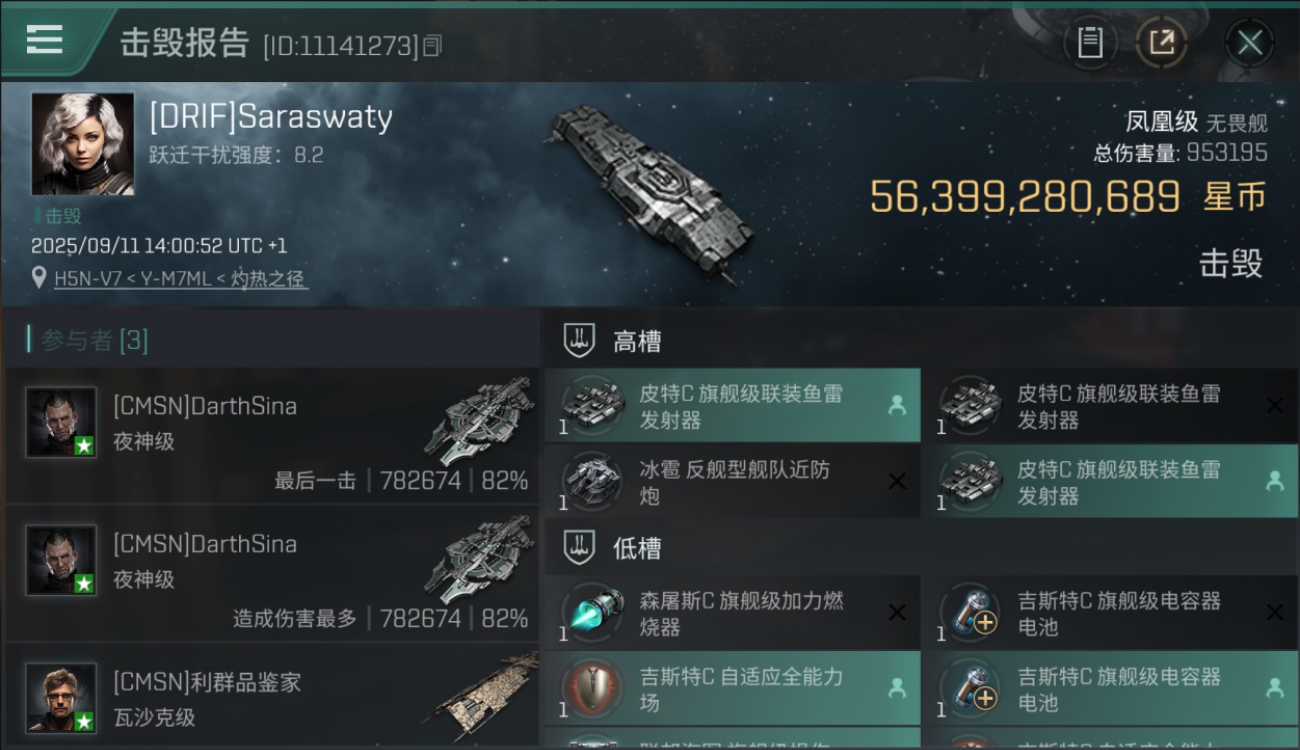Click the first 吉斯特C 旗舰级电容器电池 module icon
1300x750 pixels.
970,613
